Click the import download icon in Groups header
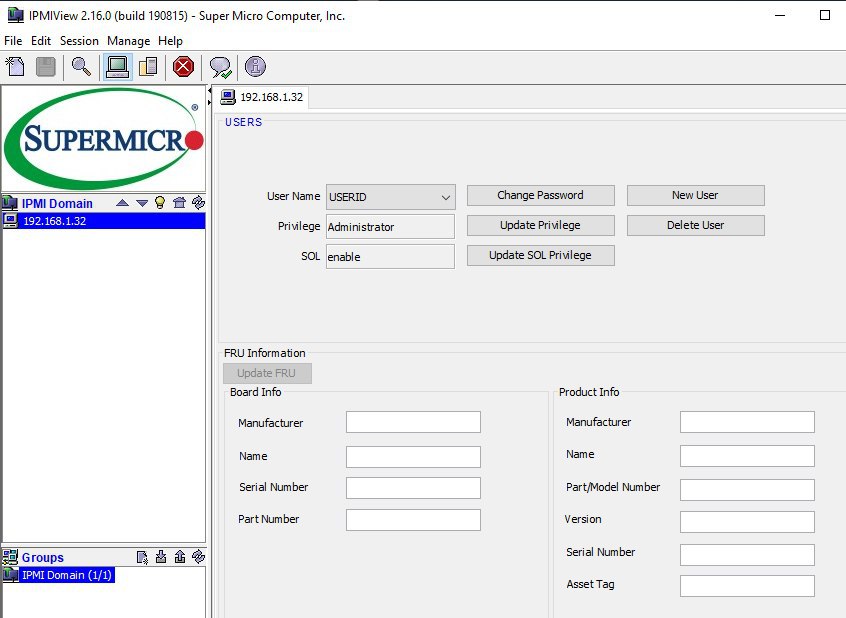The height and width of the screenshot is (618, 846). coord(161,556)
